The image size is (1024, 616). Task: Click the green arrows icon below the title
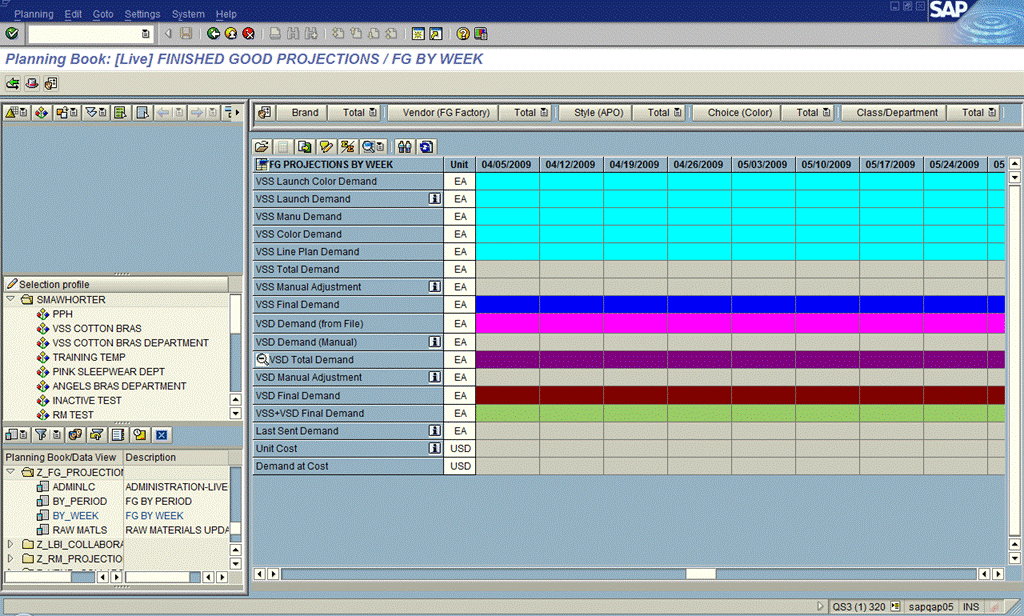point(12,84)
